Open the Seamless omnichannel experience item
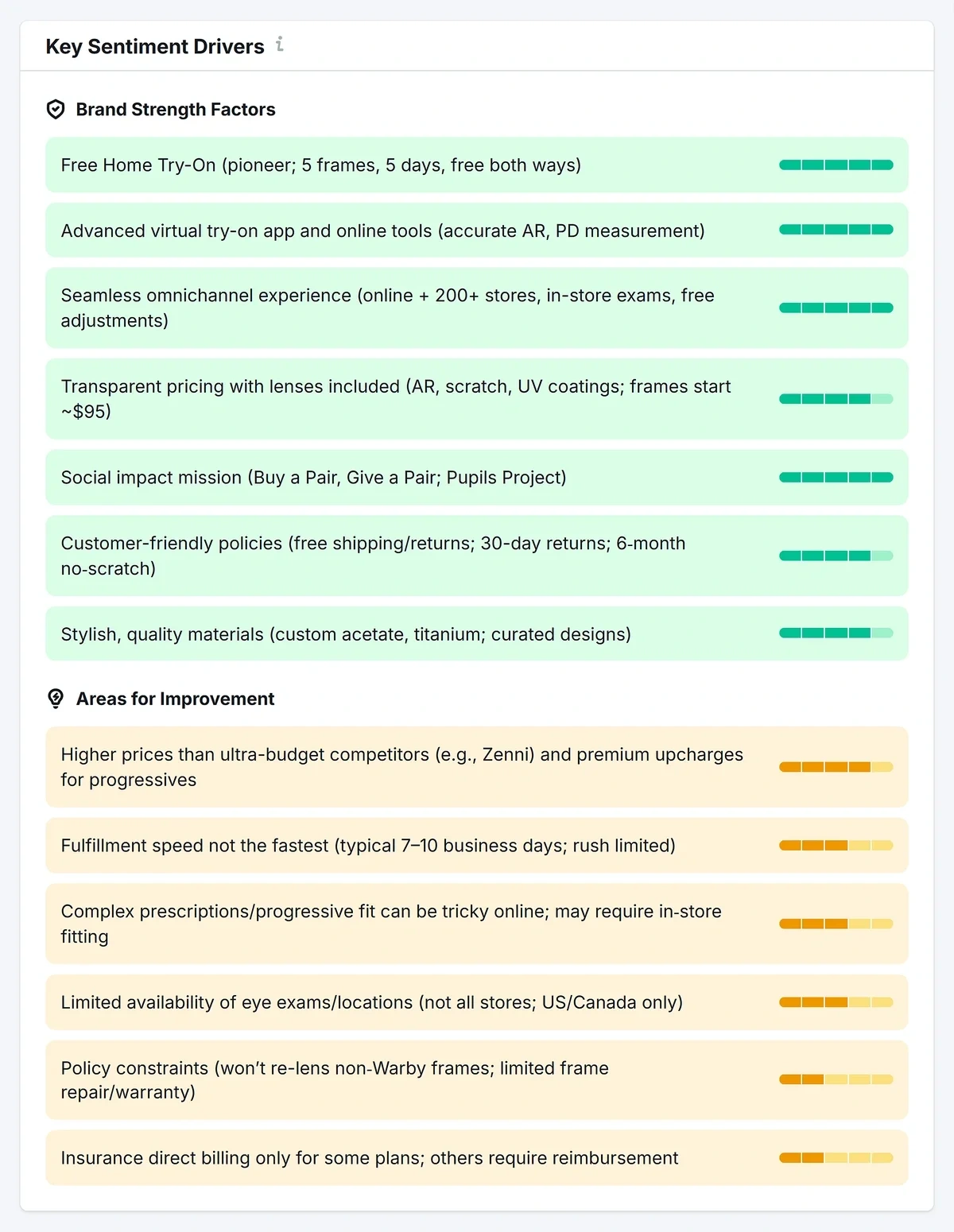The height and width of the screenshot is (1232, 954). click(387, 308)
